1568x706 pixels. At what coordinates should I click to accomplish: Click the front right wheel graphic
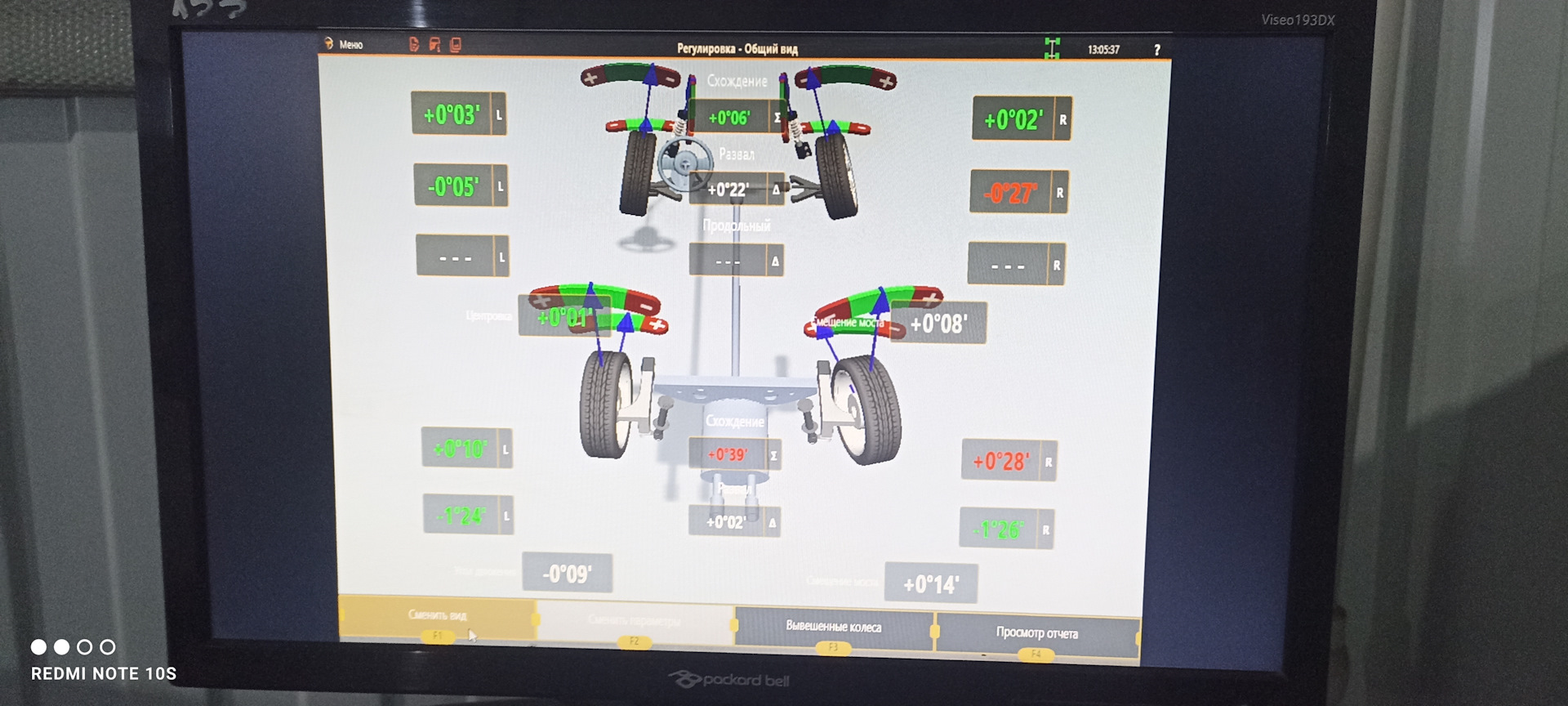pos(836,176)
